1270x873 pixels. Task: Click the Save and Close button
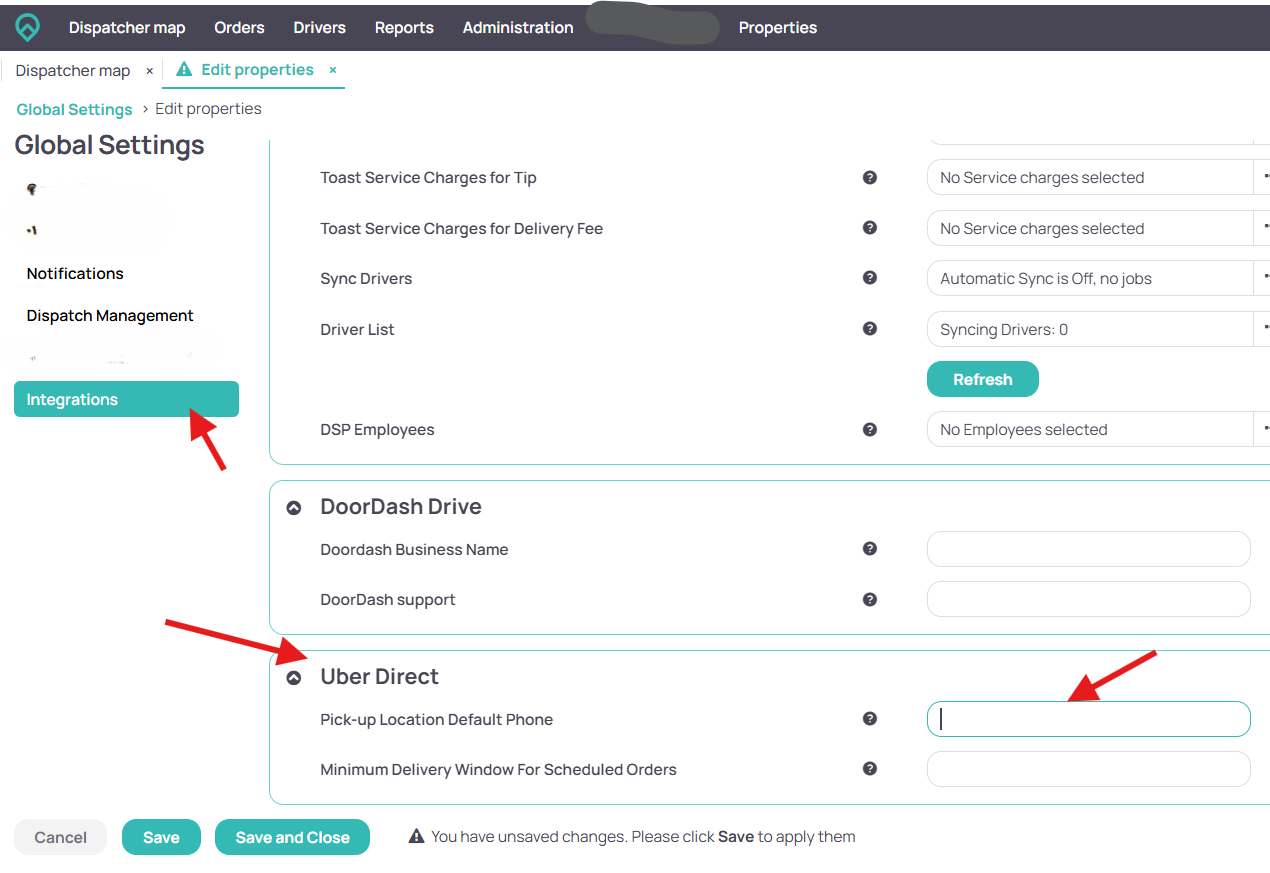(x=292, y=837)
